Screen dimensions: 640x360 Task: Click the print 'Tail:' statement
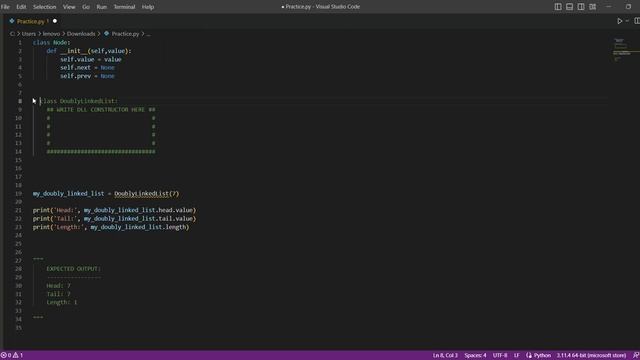(114, 219)
